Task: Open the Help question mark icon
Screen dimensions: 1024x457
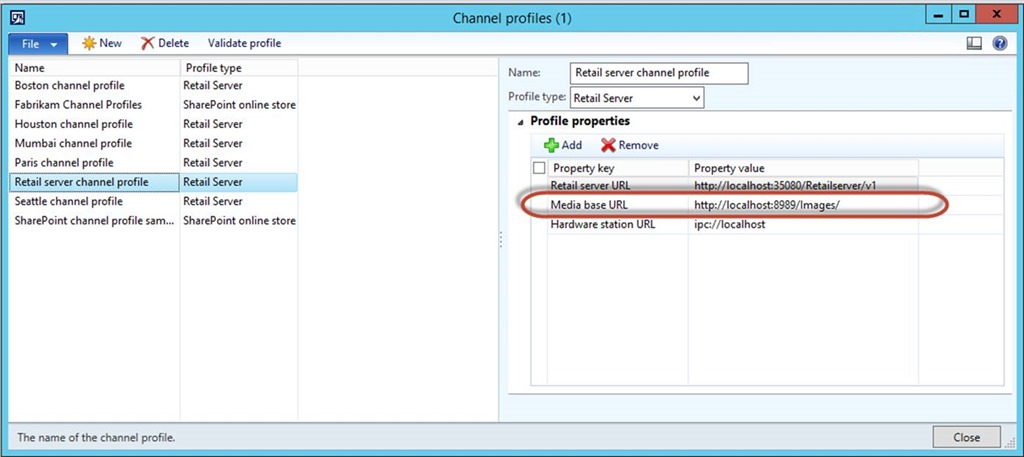Action: coord(999,43)
